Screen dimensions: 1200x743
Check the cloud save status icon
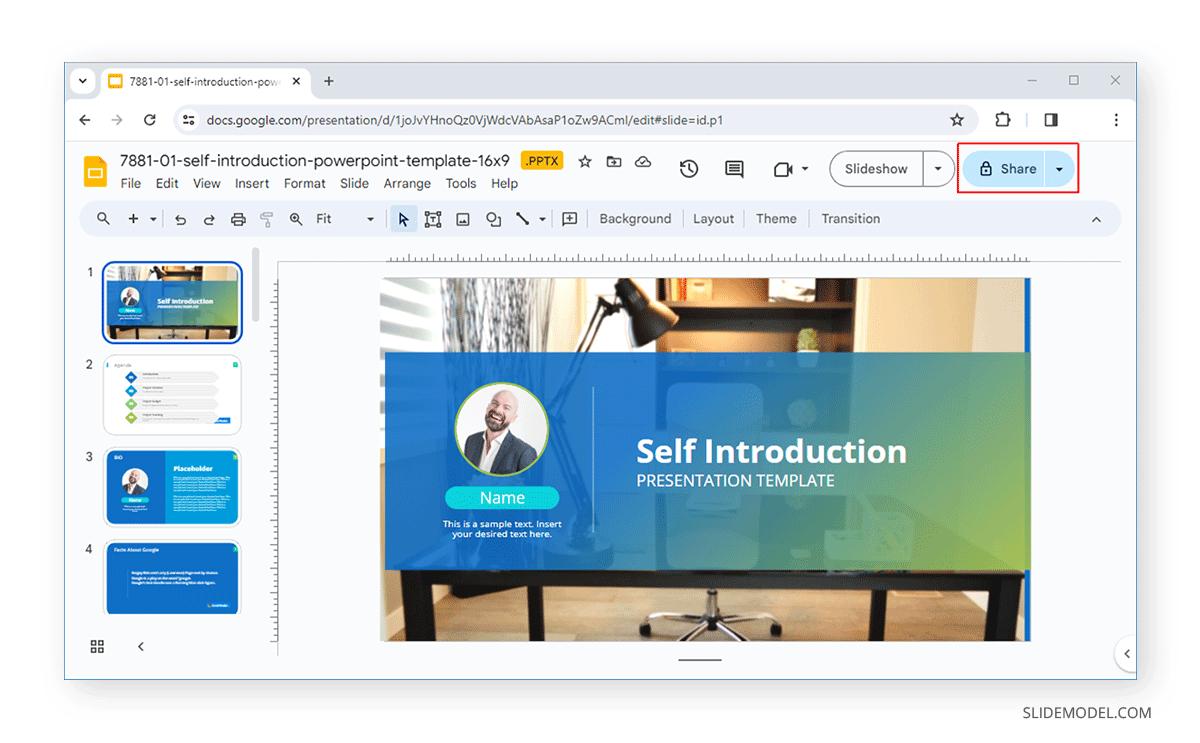click(x=643, y=161)
